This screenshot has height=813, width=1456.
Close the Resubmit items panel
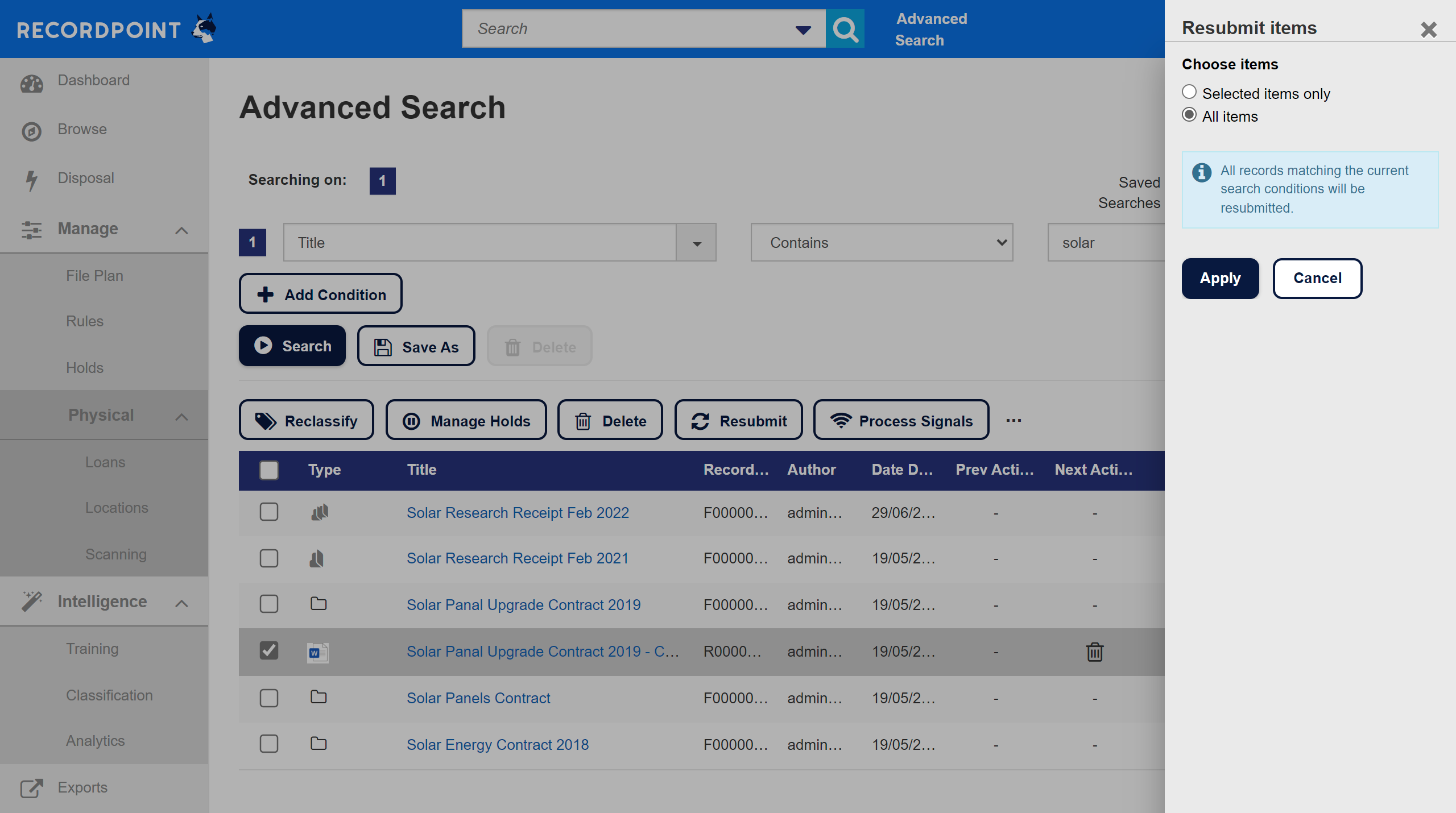pyautogui.click(x=1429, y=29)
